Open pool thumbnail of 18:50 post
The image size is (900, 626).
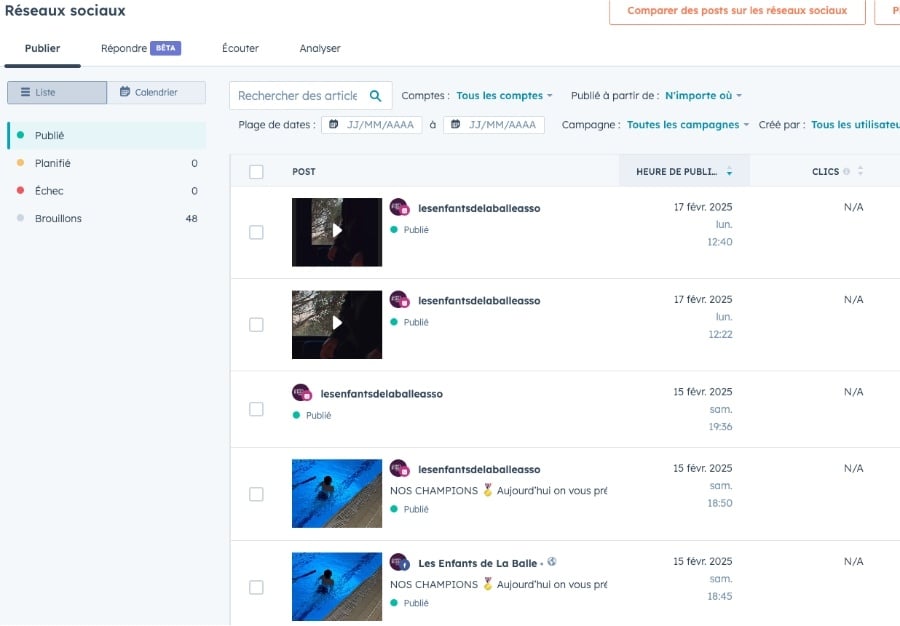(x=337, y=493)
